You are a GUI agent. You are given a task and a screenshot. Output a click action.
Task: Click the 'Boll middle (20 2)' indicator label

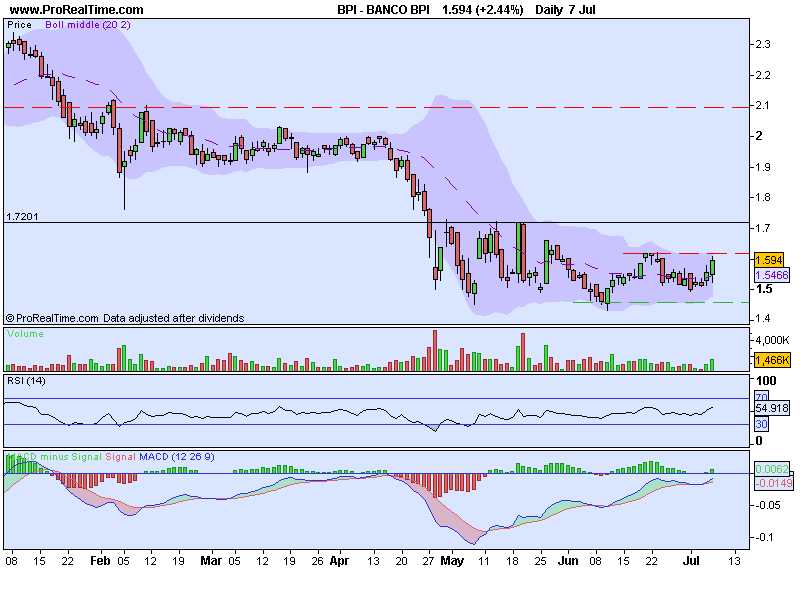(88, 25)
